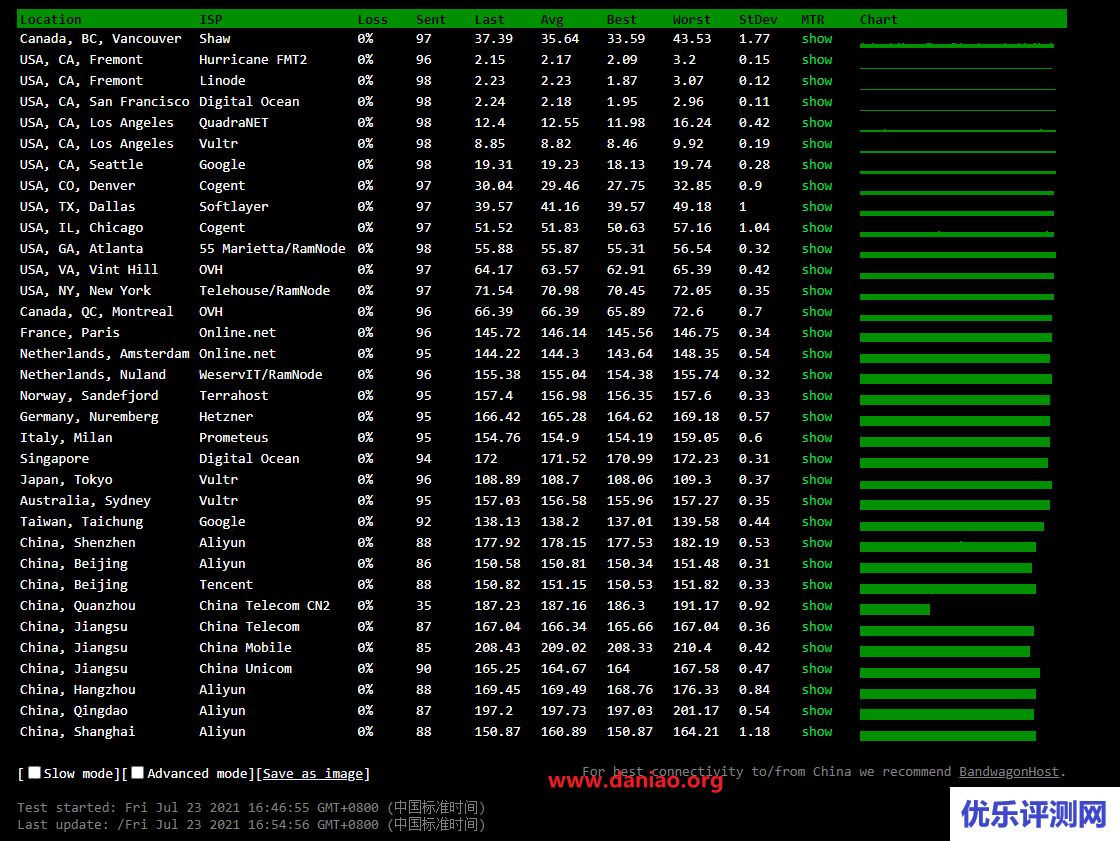The width and height of the screenshot is (1120, 841).
Task: Show MTR for Fremont Hurricane FMT2 row
Action: pos(816,59)
